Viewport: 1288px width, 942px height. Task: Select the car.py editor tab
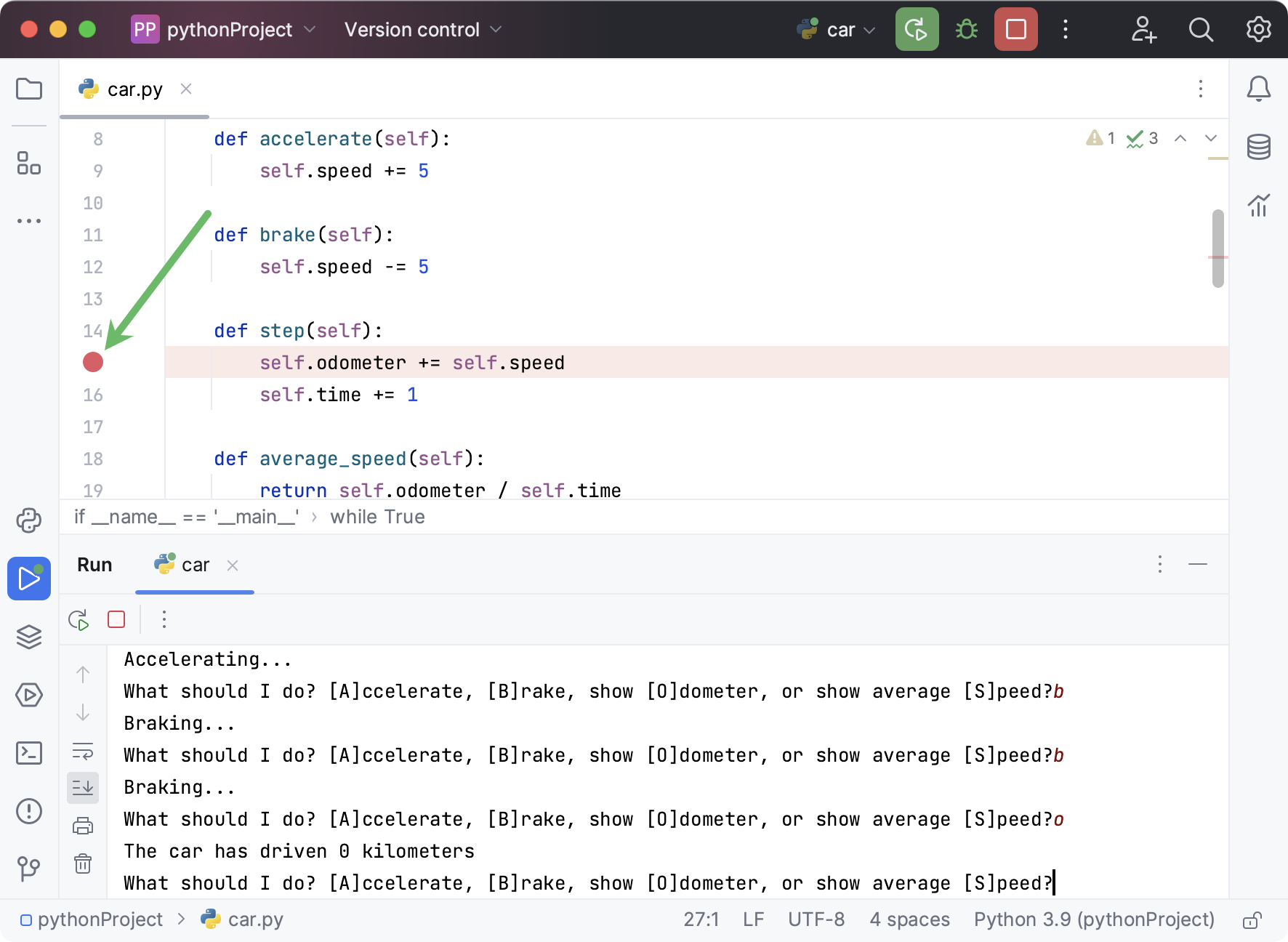pyautogui.click(x=134, y=89)
